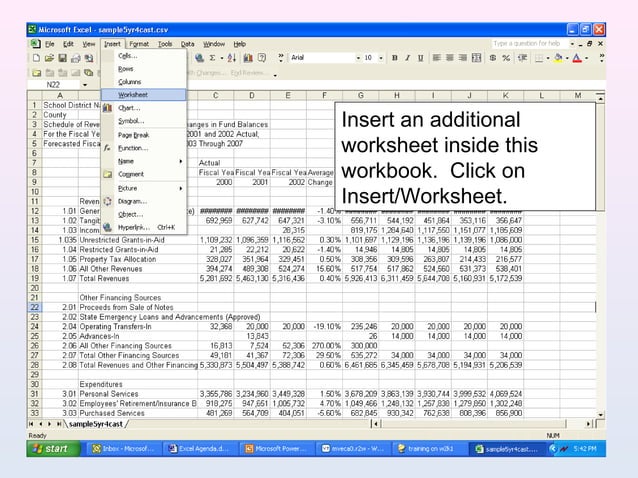Screen dimensions: 638x478
Task: Click the diagram icon in Insert menu
Action: click(x=107, y=201)
